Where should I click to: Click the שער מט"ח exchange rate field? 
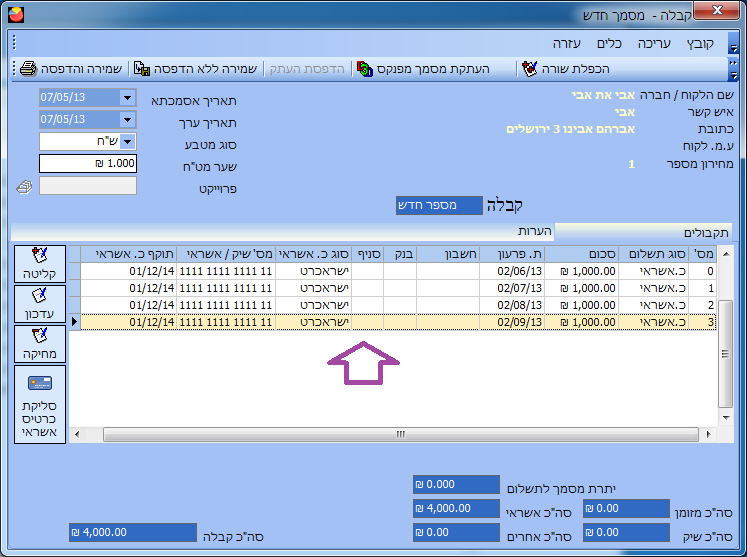tap(88, 164)
